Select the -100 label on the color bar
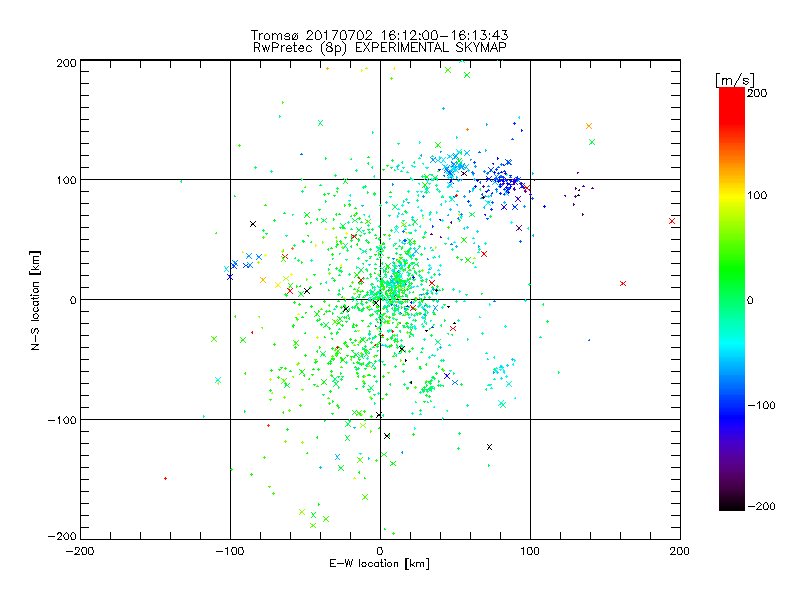 tap(761, 406)
